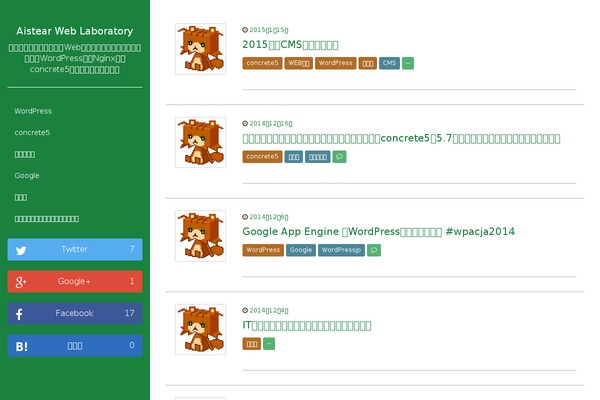Image resolution: width=600 pixels, height=400 pixels.
Task: Select concrete5 tag on the 2015 CMS post
Action: pos(262,63)
